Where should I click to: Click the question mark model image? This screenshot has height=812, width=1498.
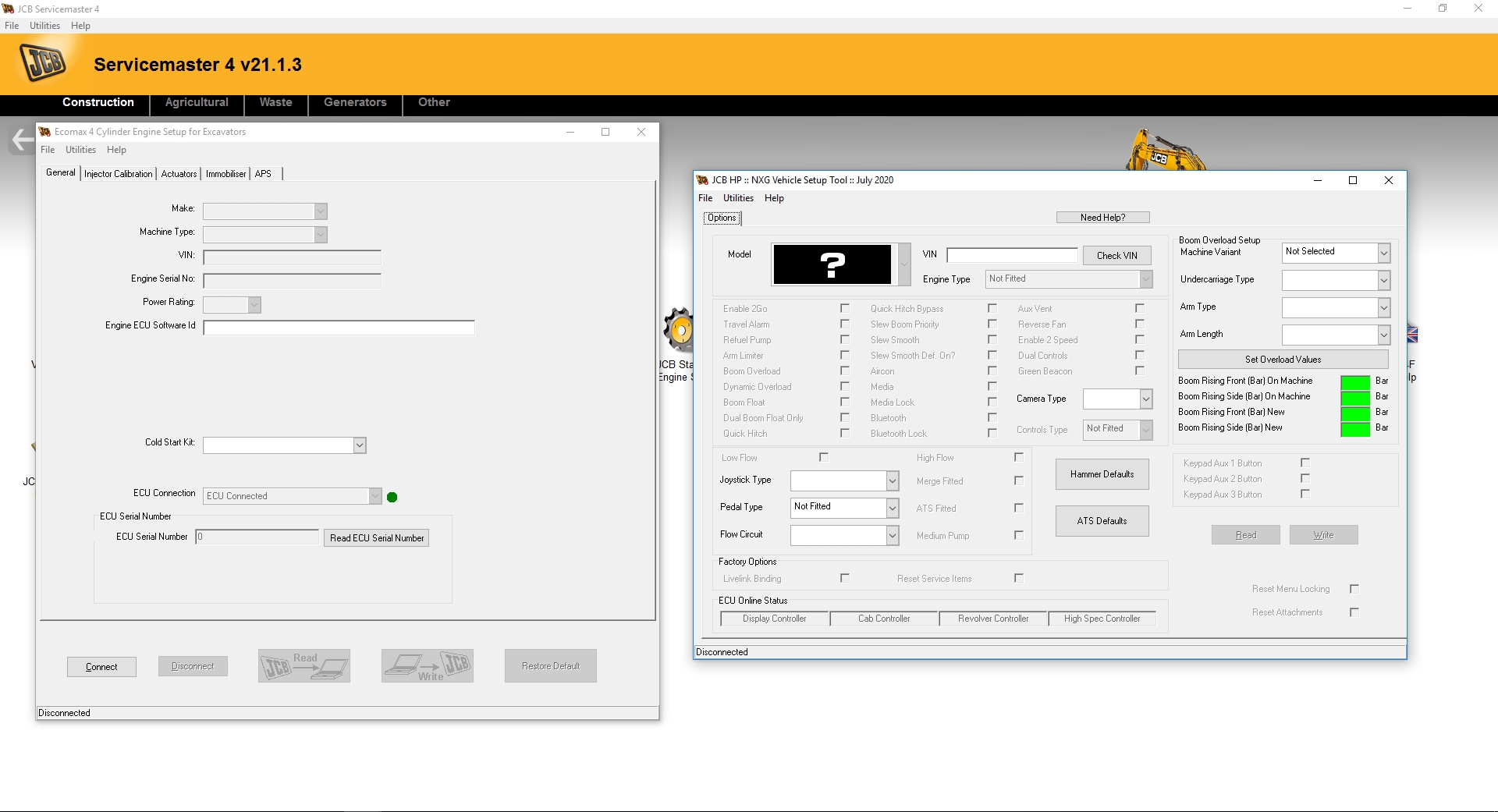(832, 264)
